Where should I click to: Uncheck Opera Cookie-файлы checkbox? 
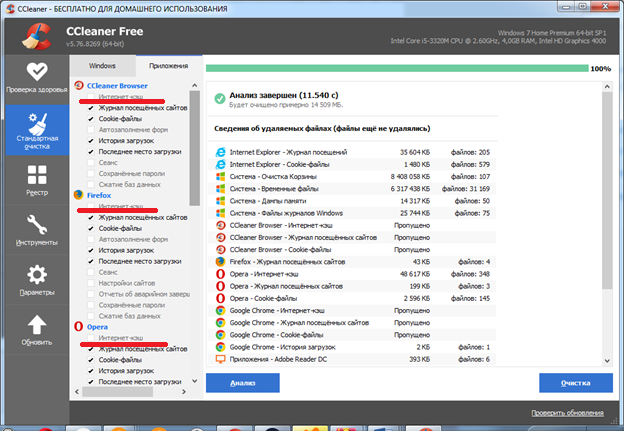click(x=91, y=360)
